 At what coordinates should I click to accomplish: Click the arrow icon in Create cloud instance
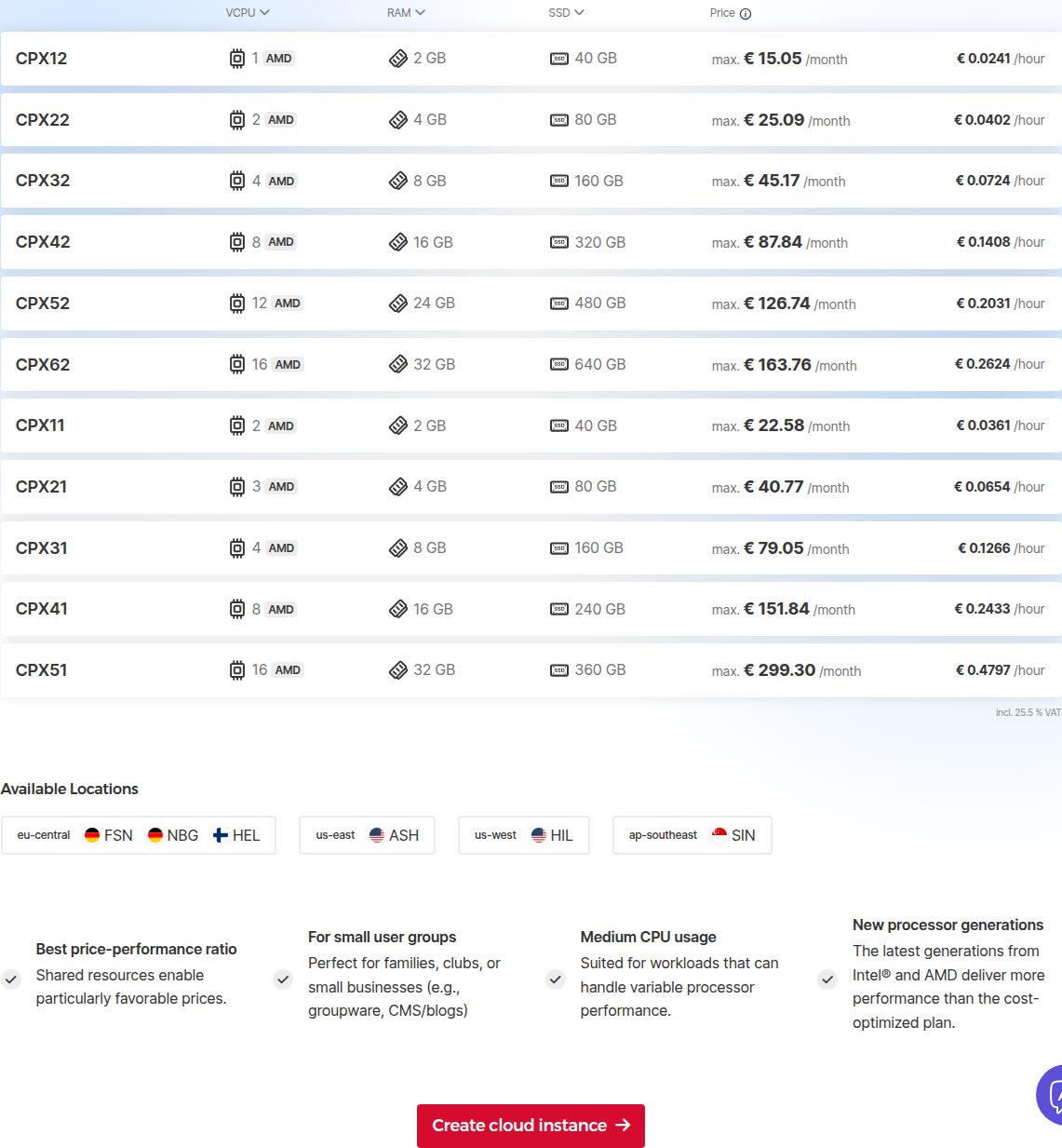623,1126
